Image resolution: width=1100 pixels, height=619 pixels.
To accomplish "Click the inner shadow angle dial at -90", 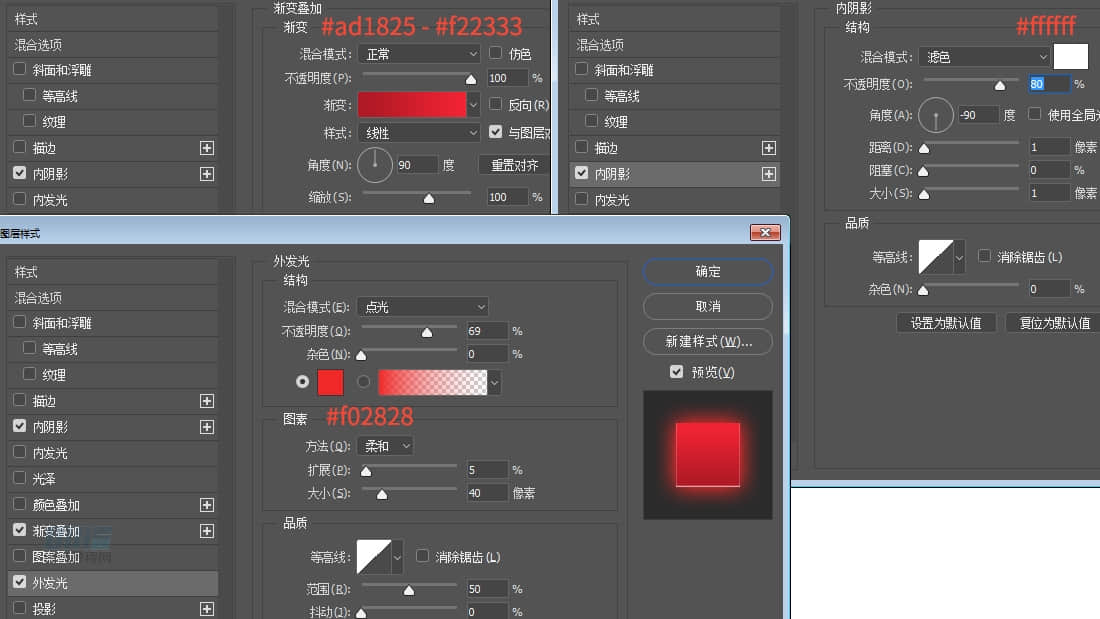I will pyautogui.click(x=936, y=115).
